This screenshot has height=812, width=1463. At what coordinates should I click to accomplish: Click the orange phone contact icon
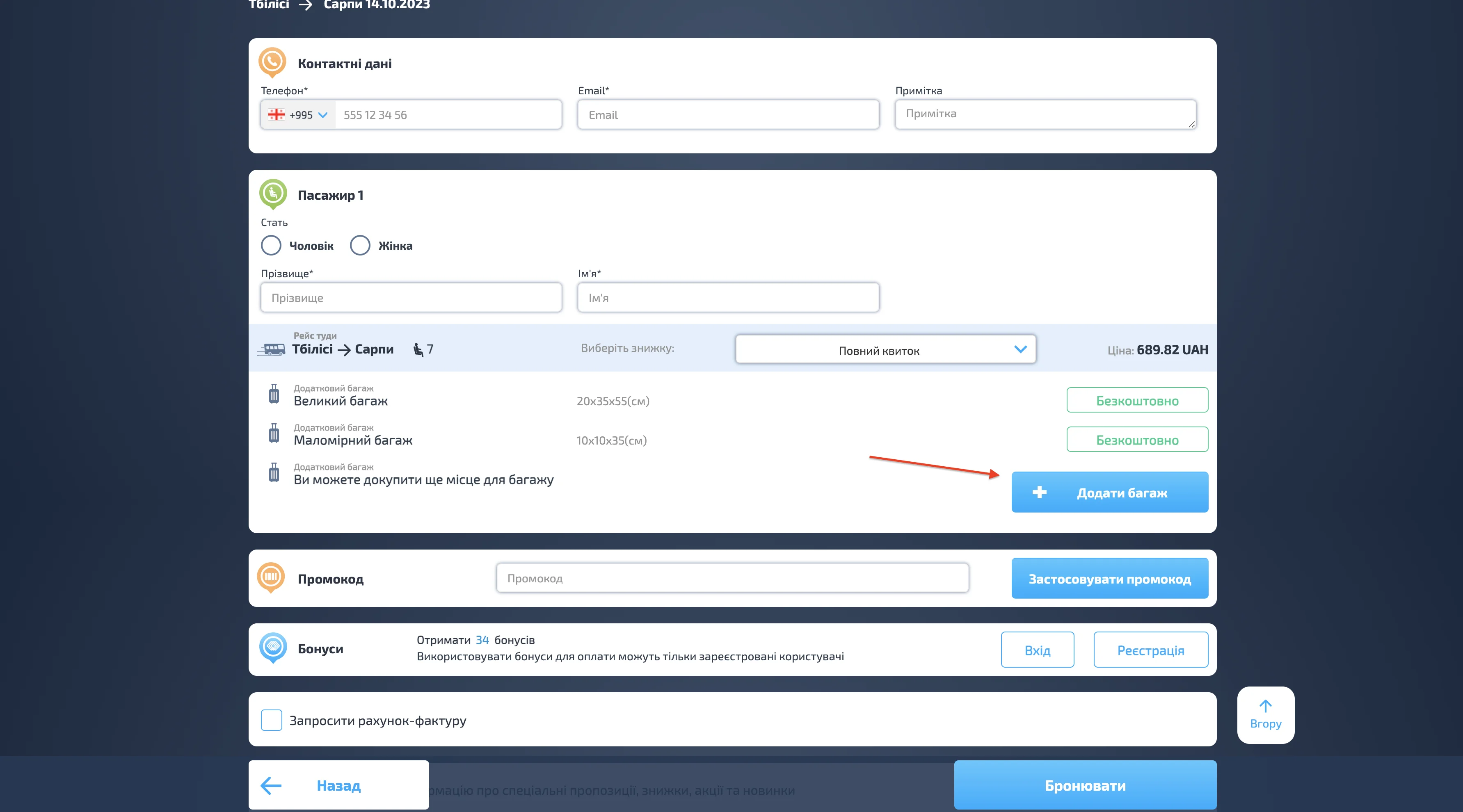(272, 62)
